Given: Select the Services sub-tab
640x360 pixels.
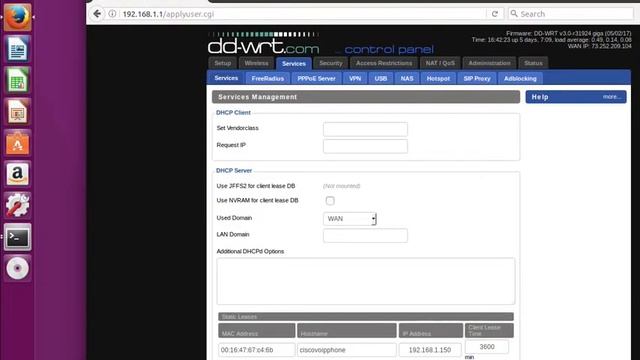Looking at the screenshot, I should (x=226, y=78).
